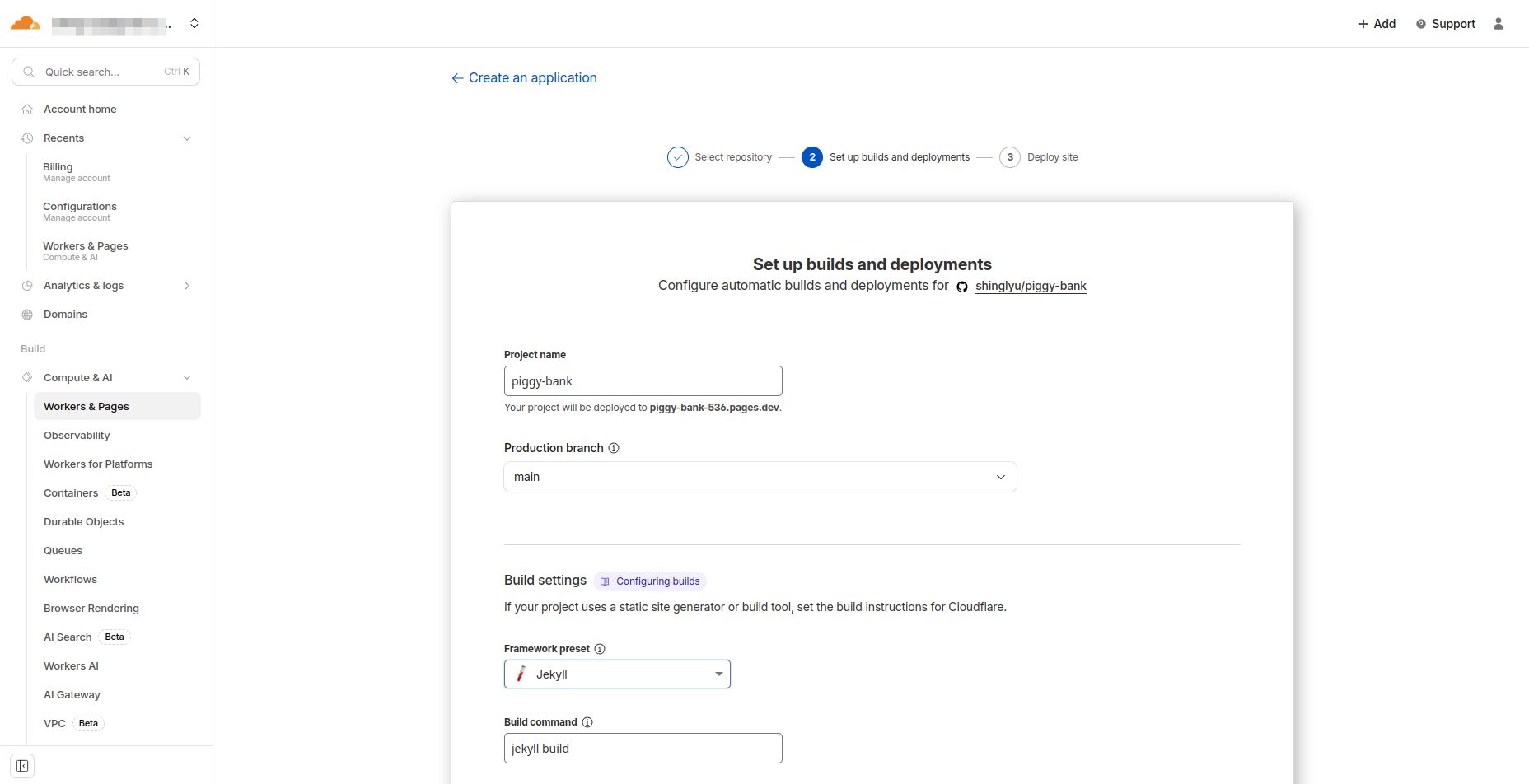The width and height of the screenshot is (1529, 784).
Task: Focus the Project name input field
Action: click(643, 380)
